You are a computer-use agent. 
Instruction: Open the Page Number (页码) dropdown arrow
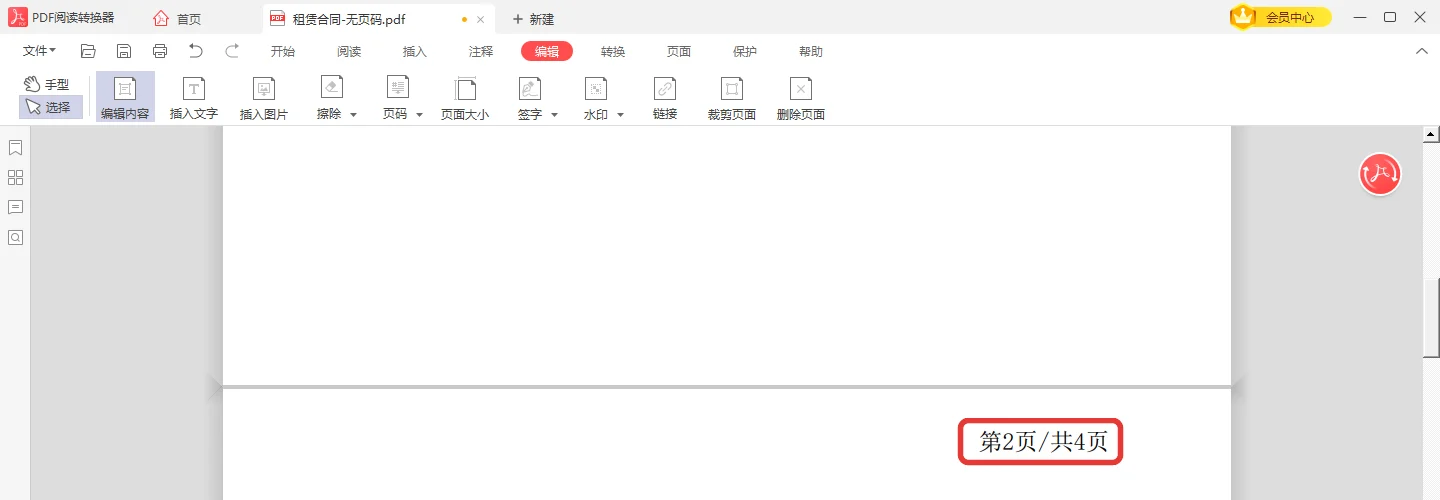(419, 115)
